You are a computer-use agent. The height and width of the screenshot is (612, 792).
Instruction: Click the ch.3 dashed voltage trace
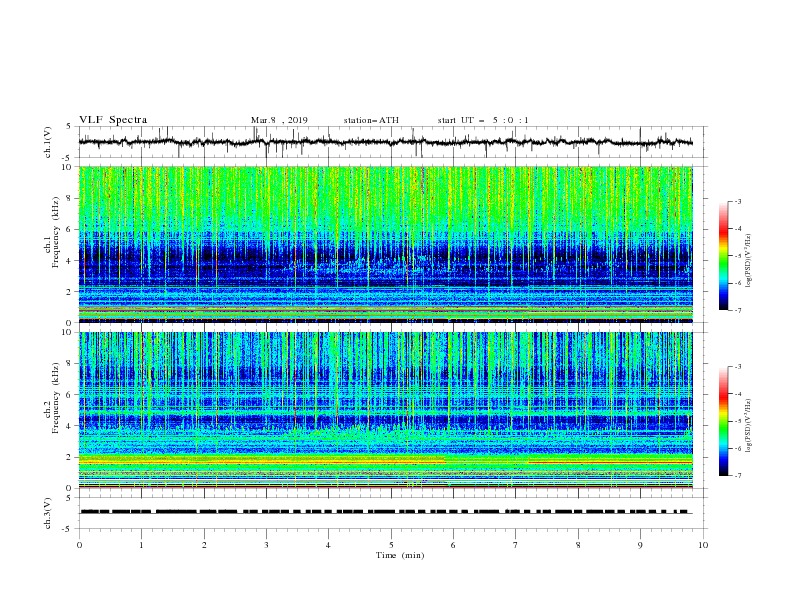tap(385, 512)
